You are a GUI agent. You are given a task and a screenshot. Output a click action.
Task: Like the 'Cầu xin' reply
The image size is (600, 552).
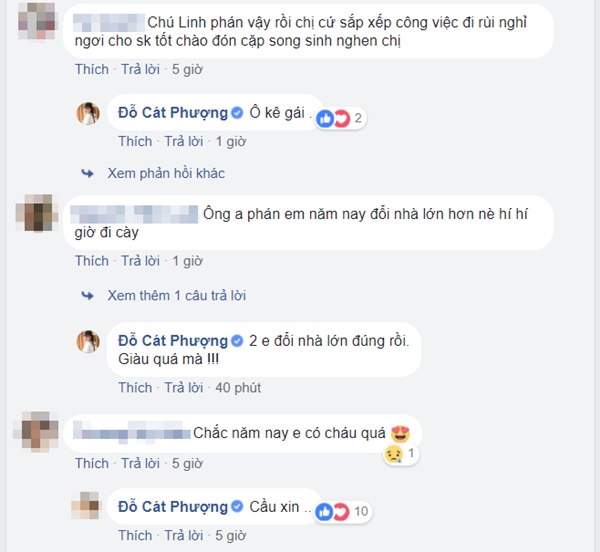click(x=135, y=535)
